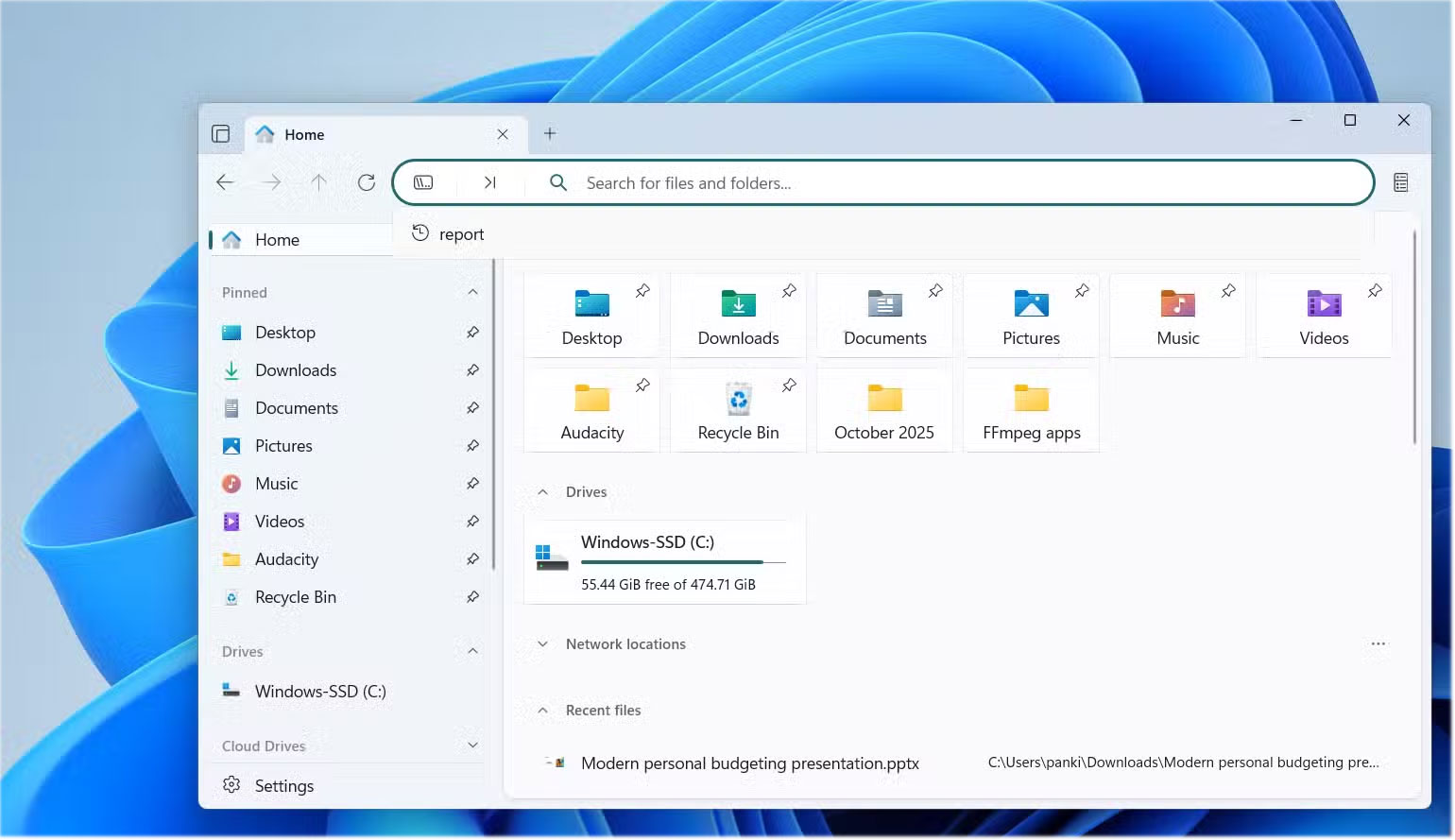Open Modern personal budgeting presentation.pptx
The width and height of the screenshot is (1455, 840).
point(749,763)
